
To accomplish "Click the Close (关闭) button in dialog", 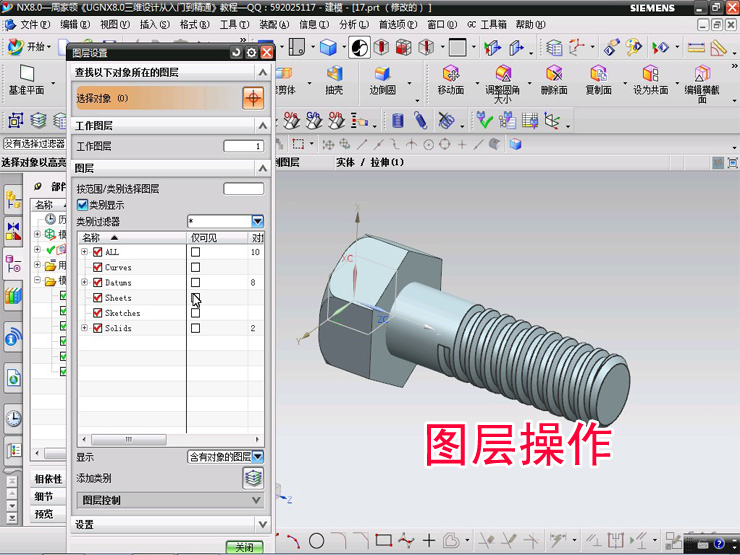I will 244,548.
